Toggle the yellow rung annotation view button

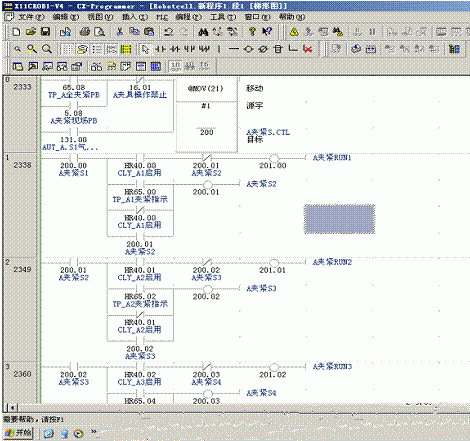[x=126, y=49]
